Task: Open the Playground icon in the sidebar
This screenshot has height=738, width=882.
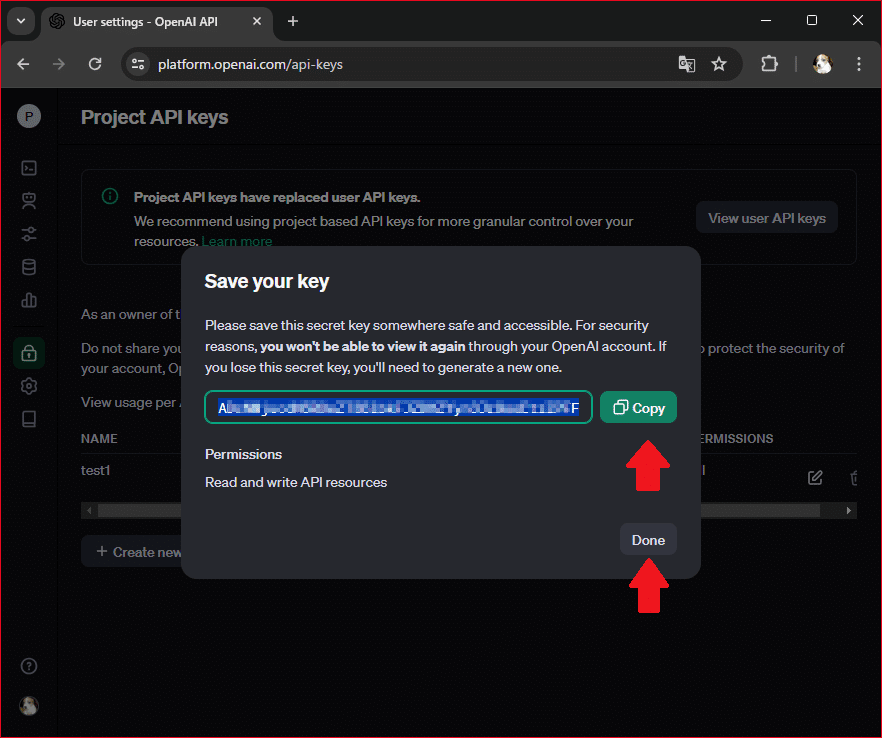Action: [29, 168]
